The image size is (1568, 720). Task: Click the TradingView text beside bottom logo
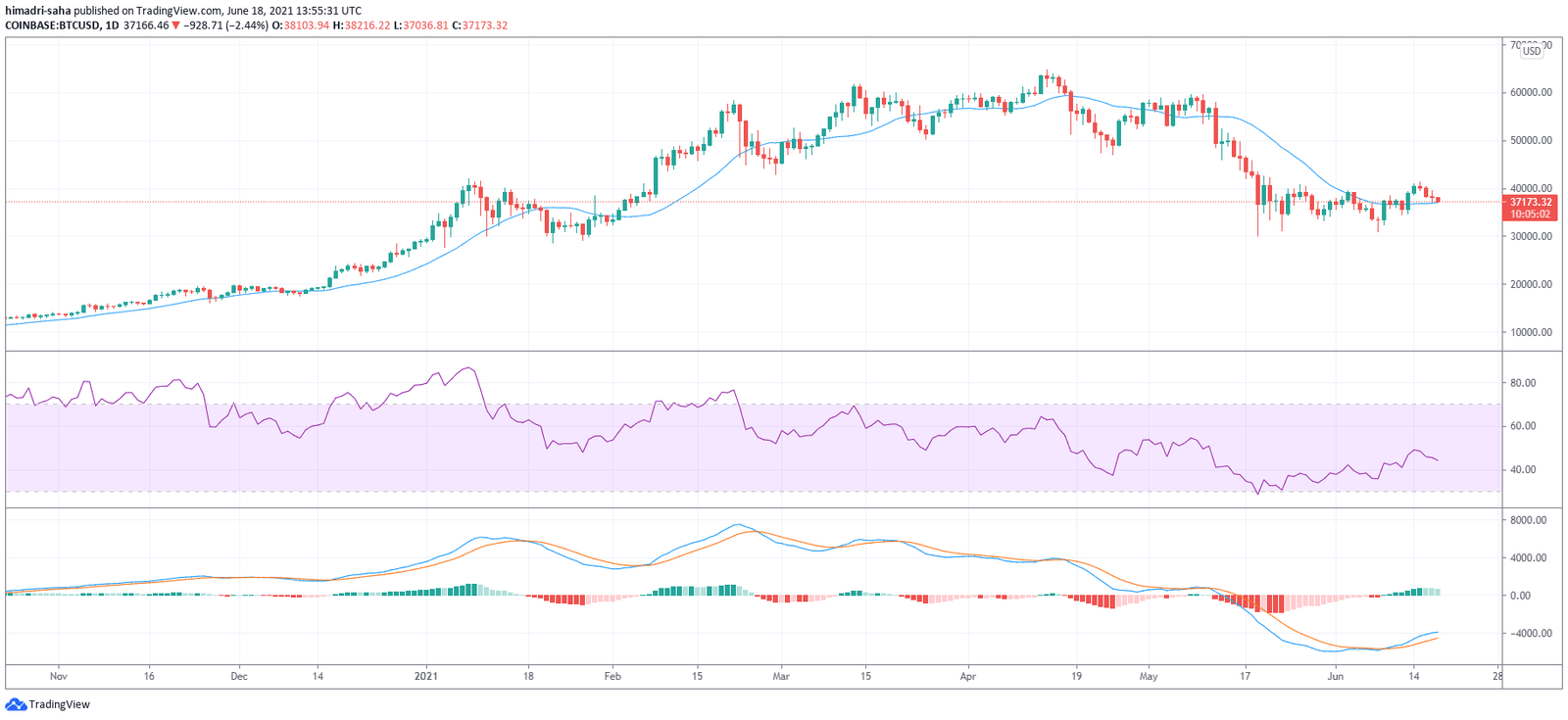point(59,704)
